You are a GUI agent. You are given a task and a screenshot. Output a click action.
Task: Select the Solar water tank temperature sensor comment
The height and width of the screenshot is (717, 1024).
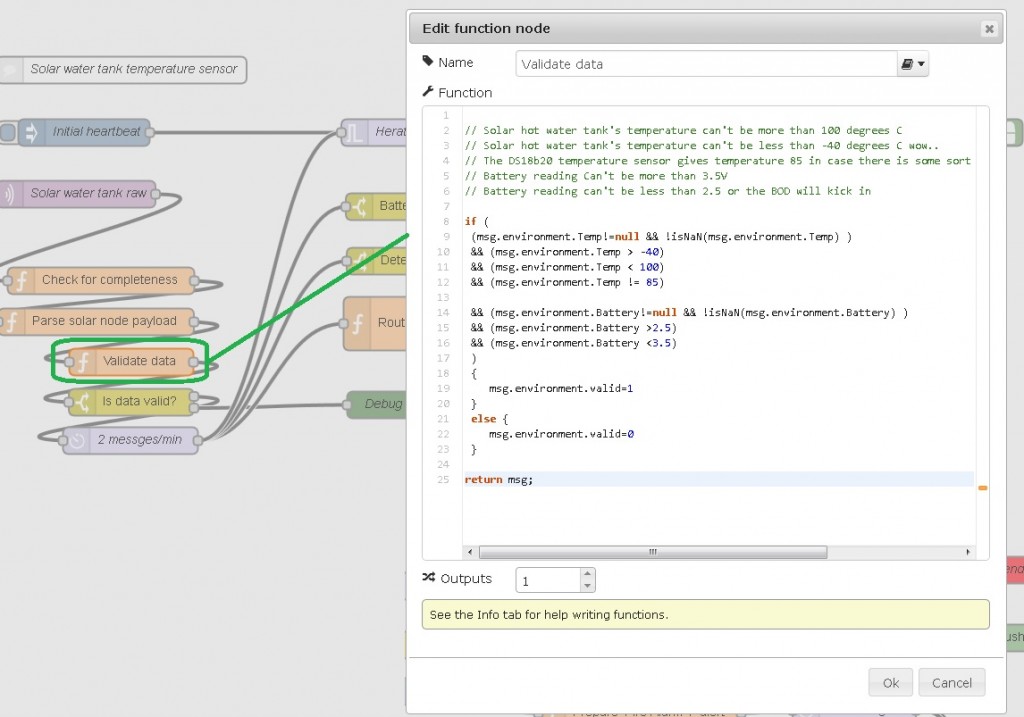pos(123,69)
